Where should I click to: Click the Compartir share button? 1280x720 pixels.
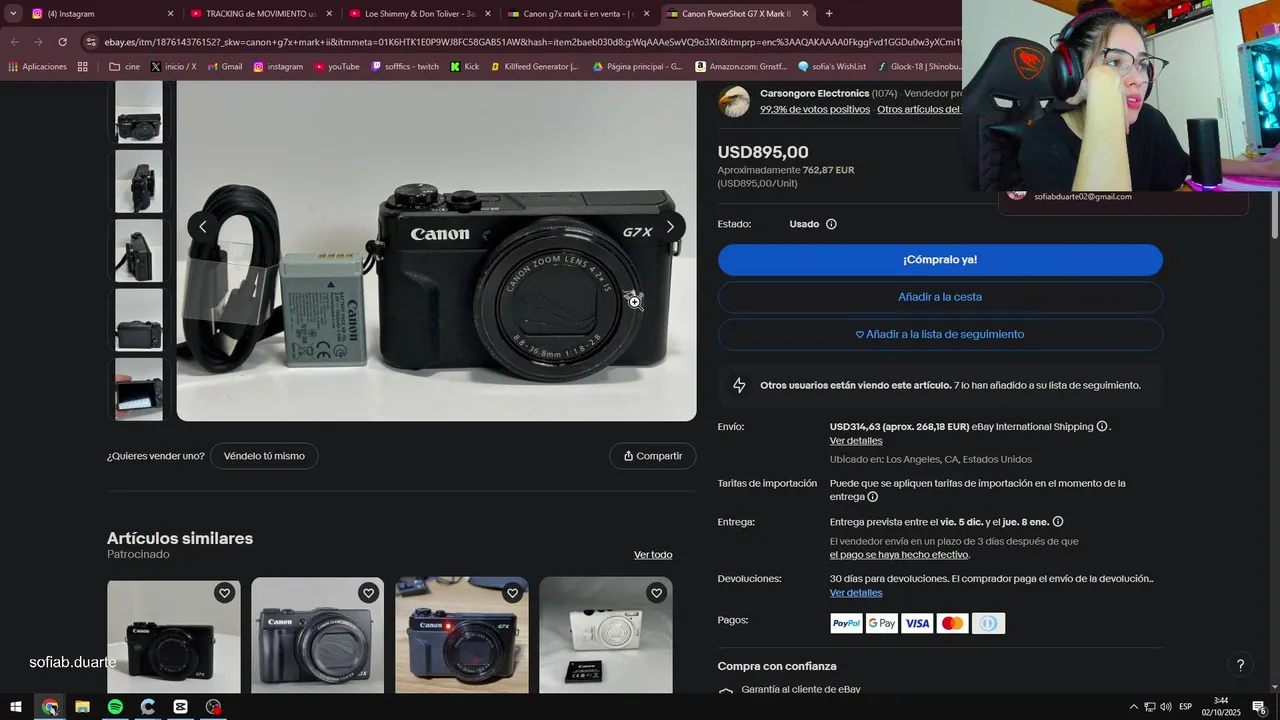coord(653,456)
